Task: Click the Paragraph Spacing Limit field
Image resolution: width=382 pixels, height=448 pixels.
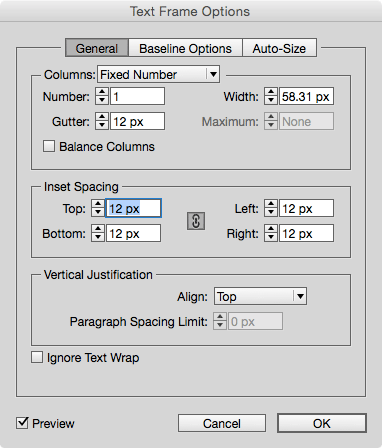Action: [255, 321]
